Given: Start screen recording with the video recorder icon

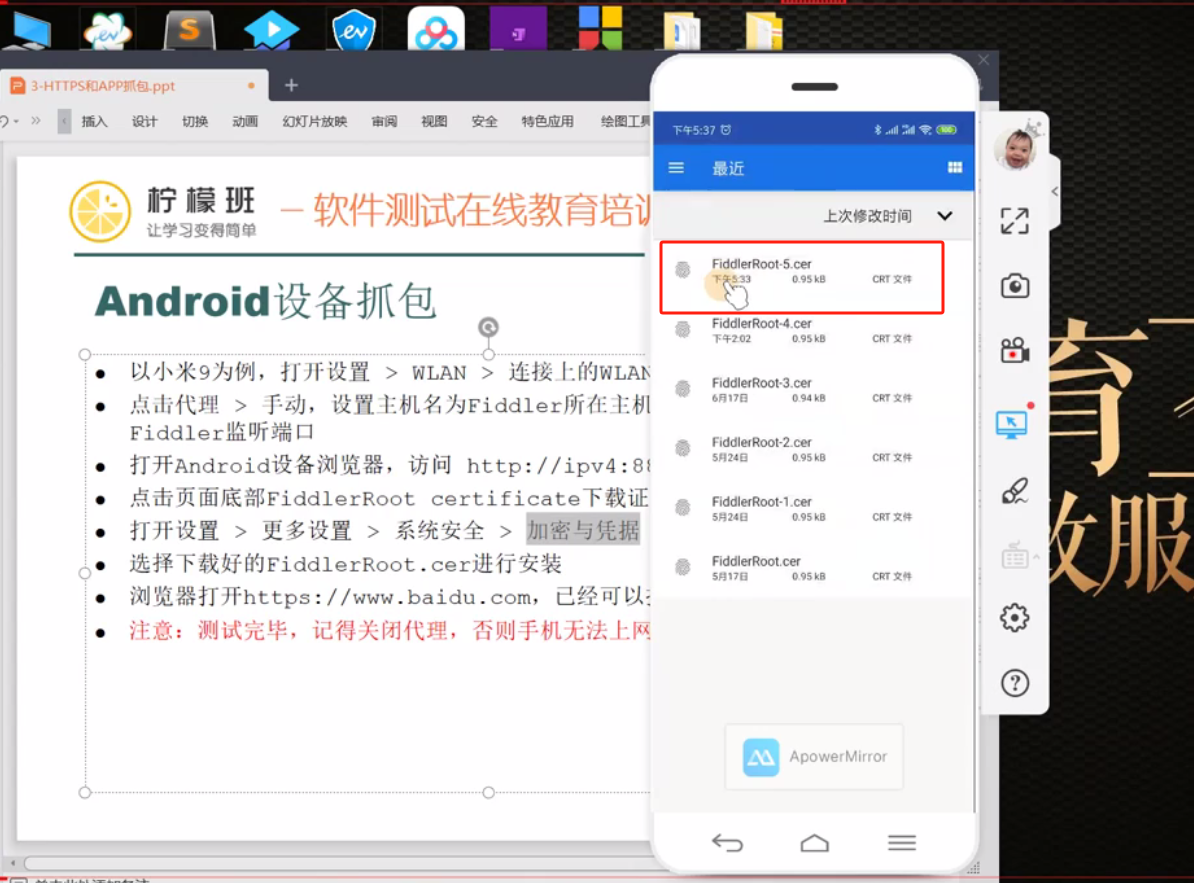Looking at the screenshot, I should coord(1014,350).
